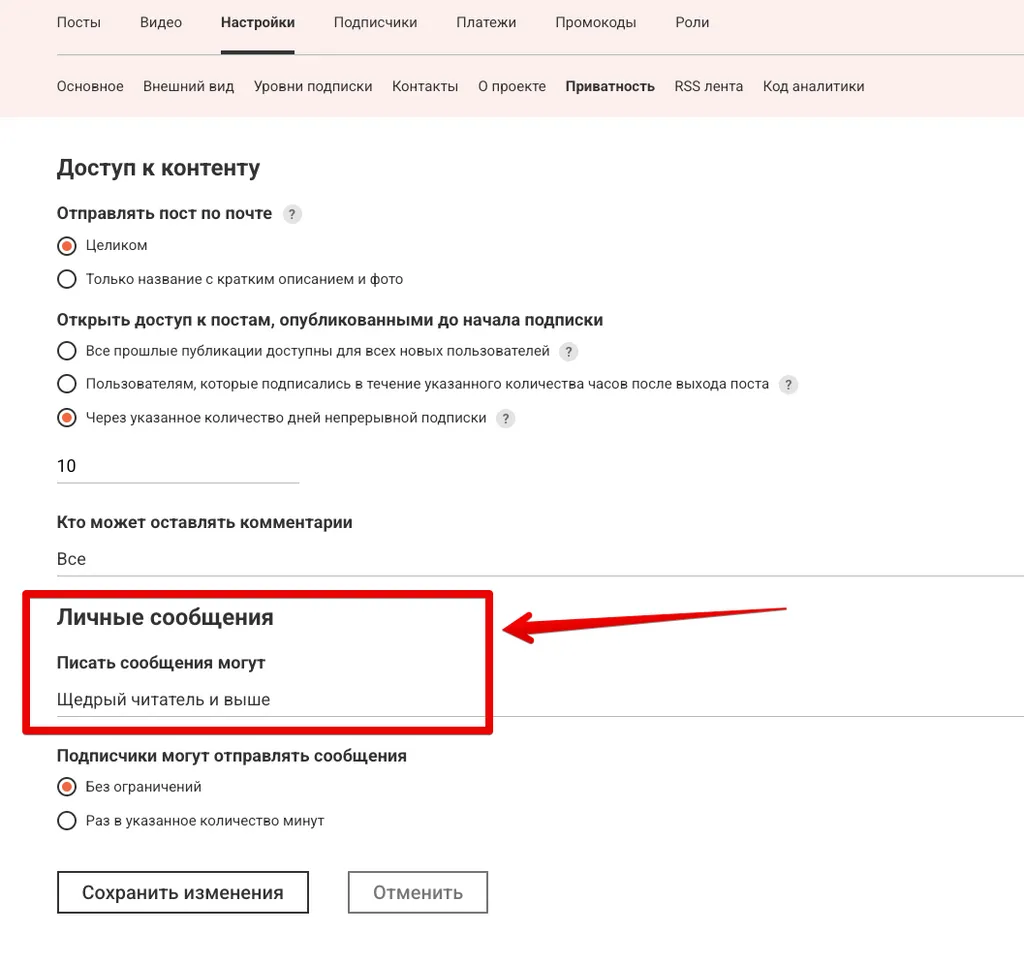
Task: Select the 'Целиком' radio button
Action: click(67, 246)
